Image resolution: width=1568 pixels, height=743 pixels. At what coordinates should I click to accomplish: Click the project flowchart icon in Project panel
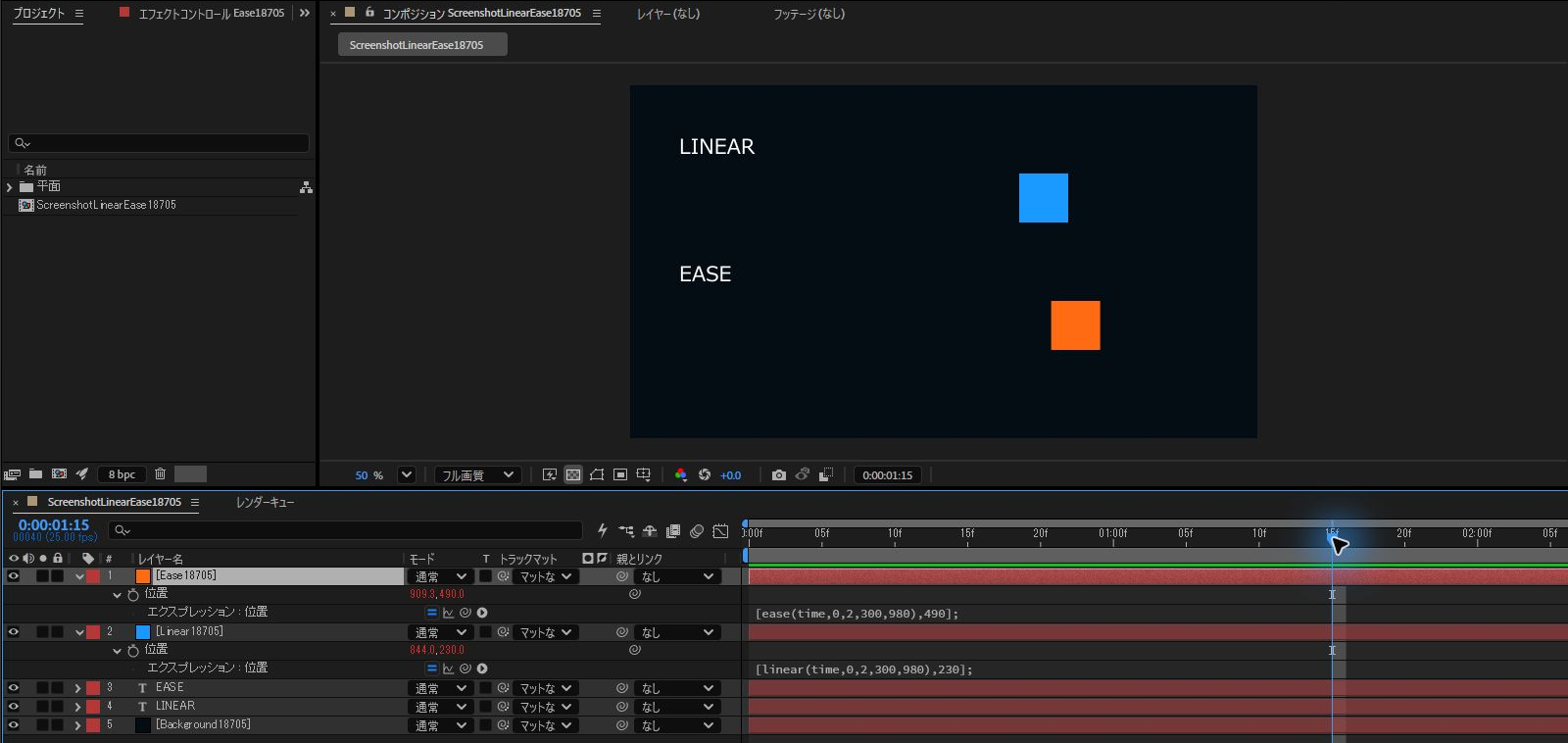click(x=306, y=187)
